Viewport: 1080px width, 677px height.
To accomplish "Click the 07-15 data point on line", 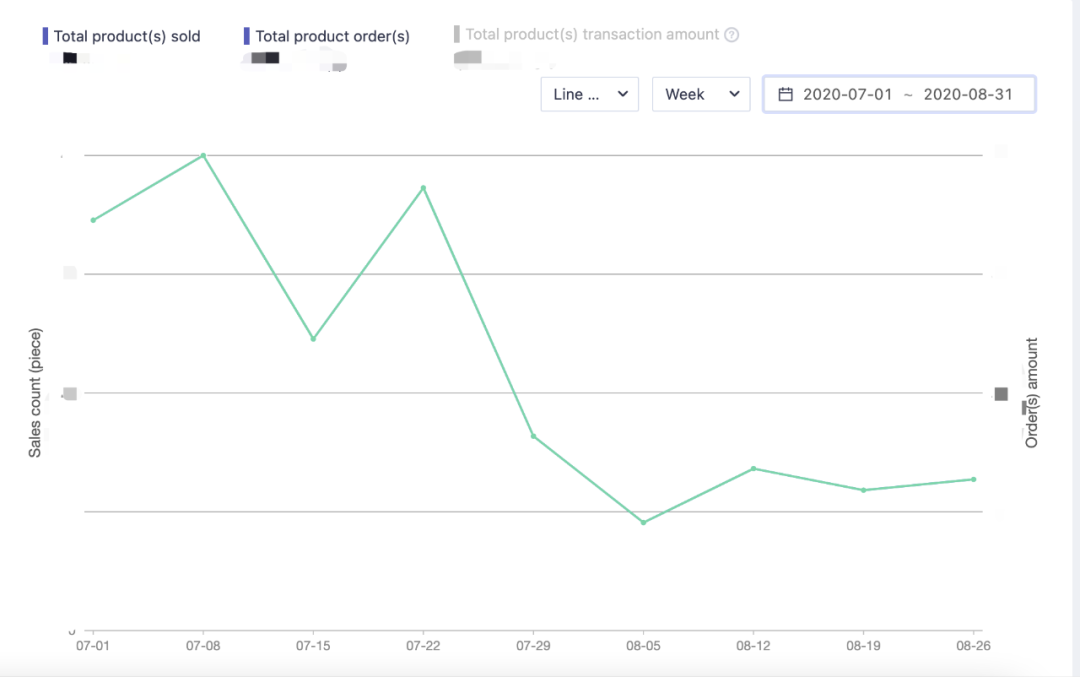I will (x=313, y=339).
